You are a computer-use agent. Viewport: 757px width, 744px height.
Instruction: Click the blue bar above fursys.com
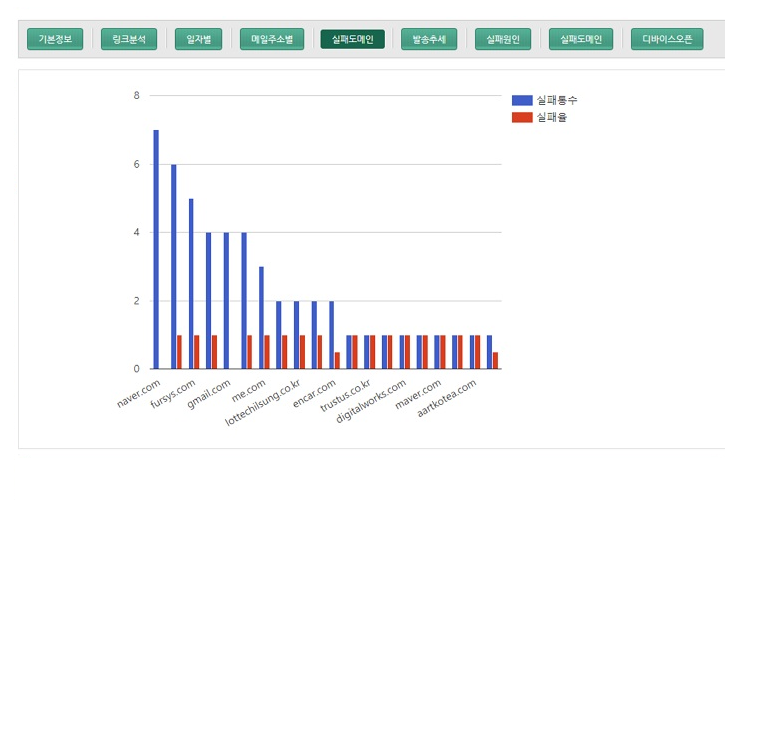click(x=191, y=284)
